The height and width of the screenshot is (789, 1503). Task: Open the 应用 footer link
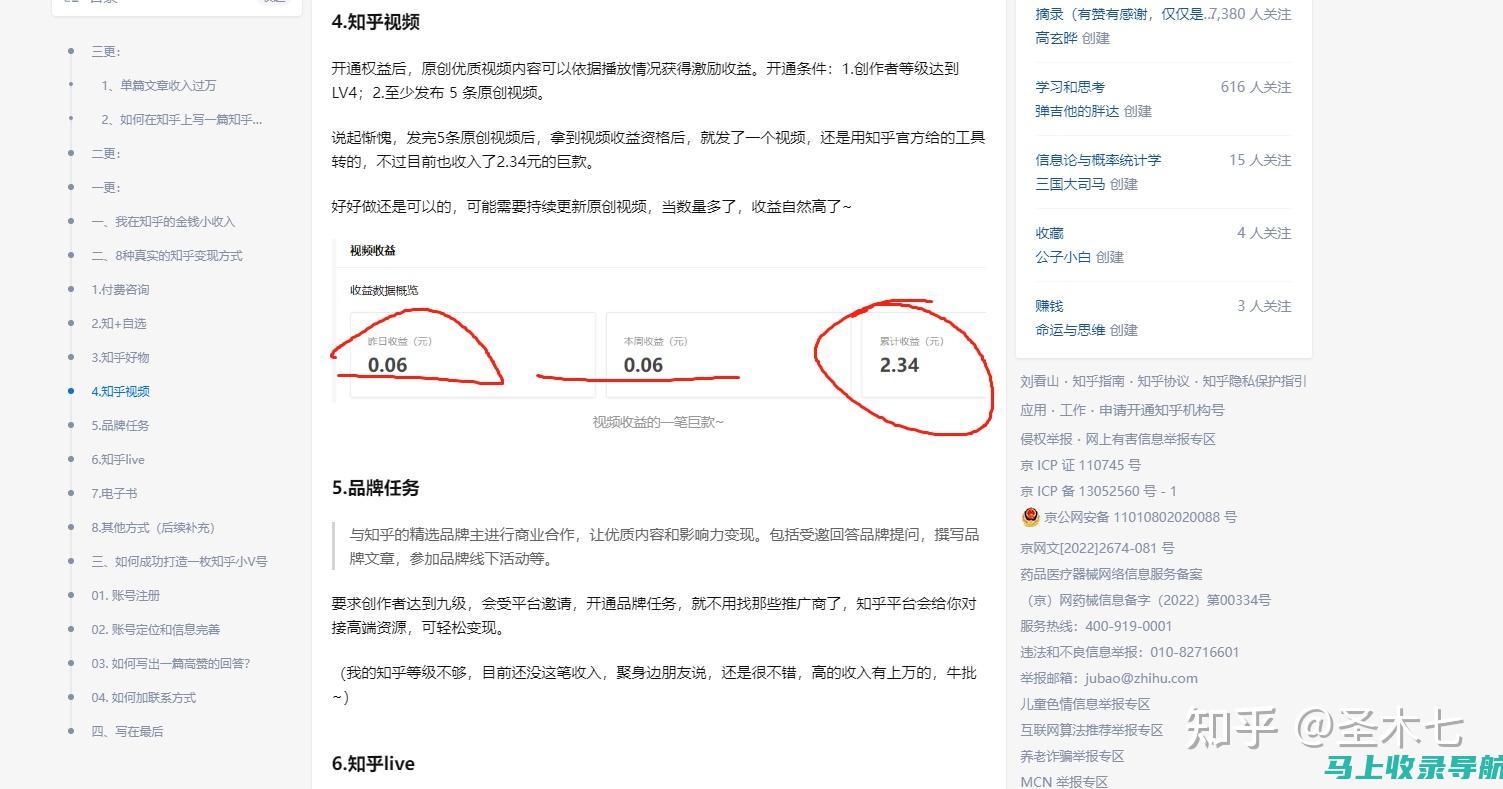[1033, 410]
